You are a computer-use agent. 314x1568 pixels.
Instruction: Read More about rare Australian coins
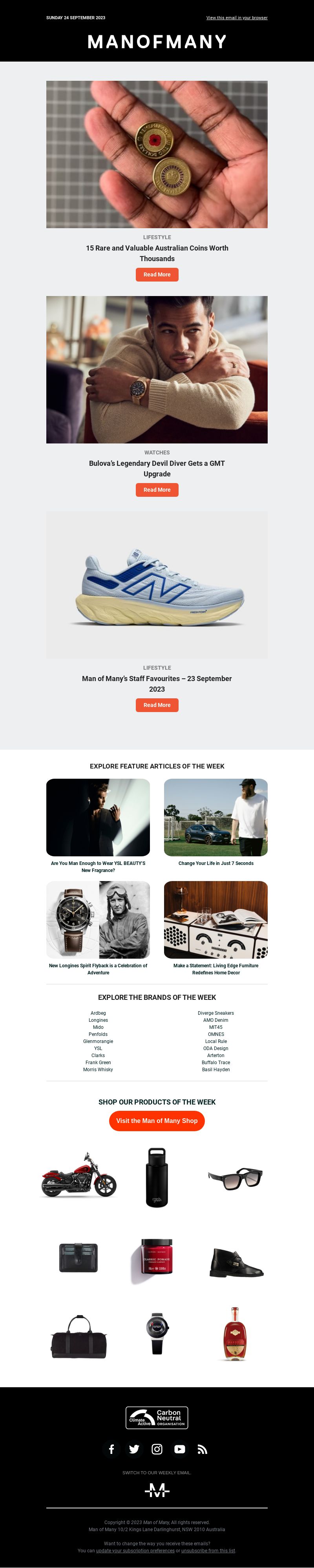point(157,274)
